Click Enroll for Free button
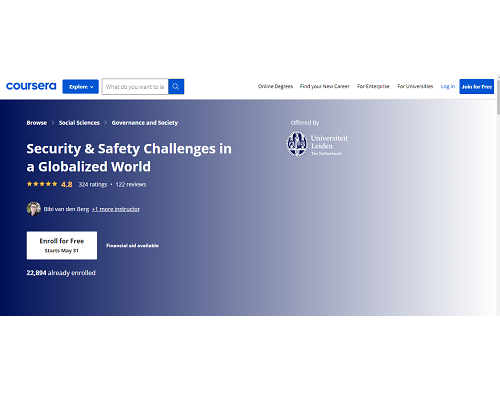 point(62,245)
